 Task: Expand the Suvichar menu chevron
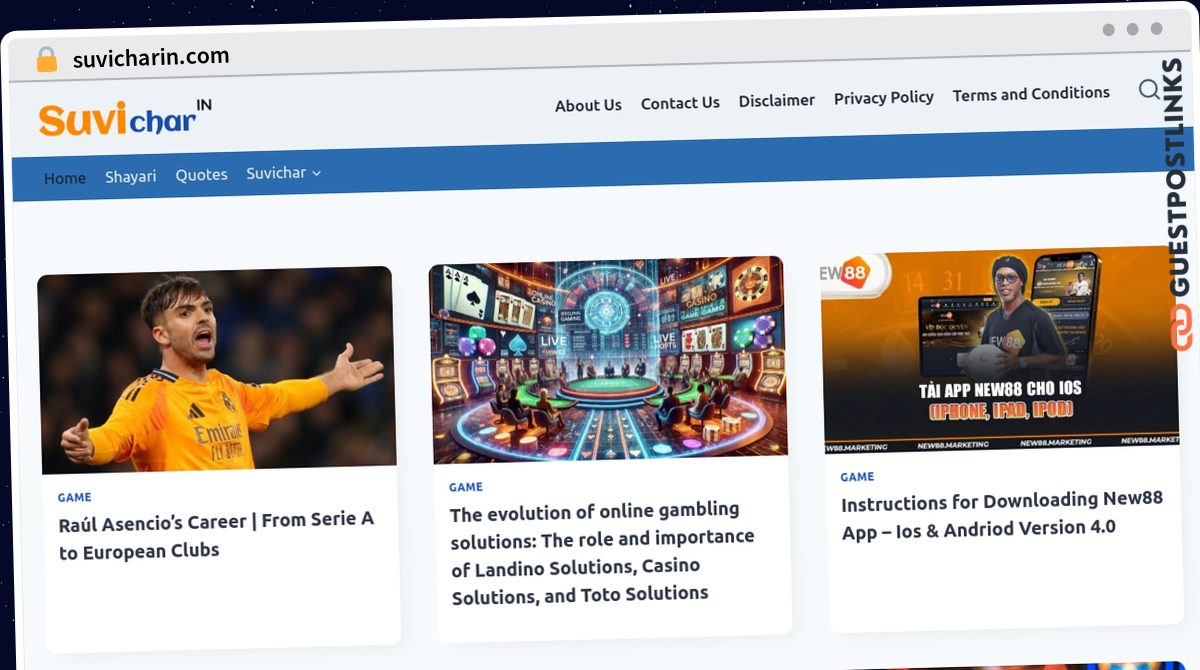(x=317, y=173)
